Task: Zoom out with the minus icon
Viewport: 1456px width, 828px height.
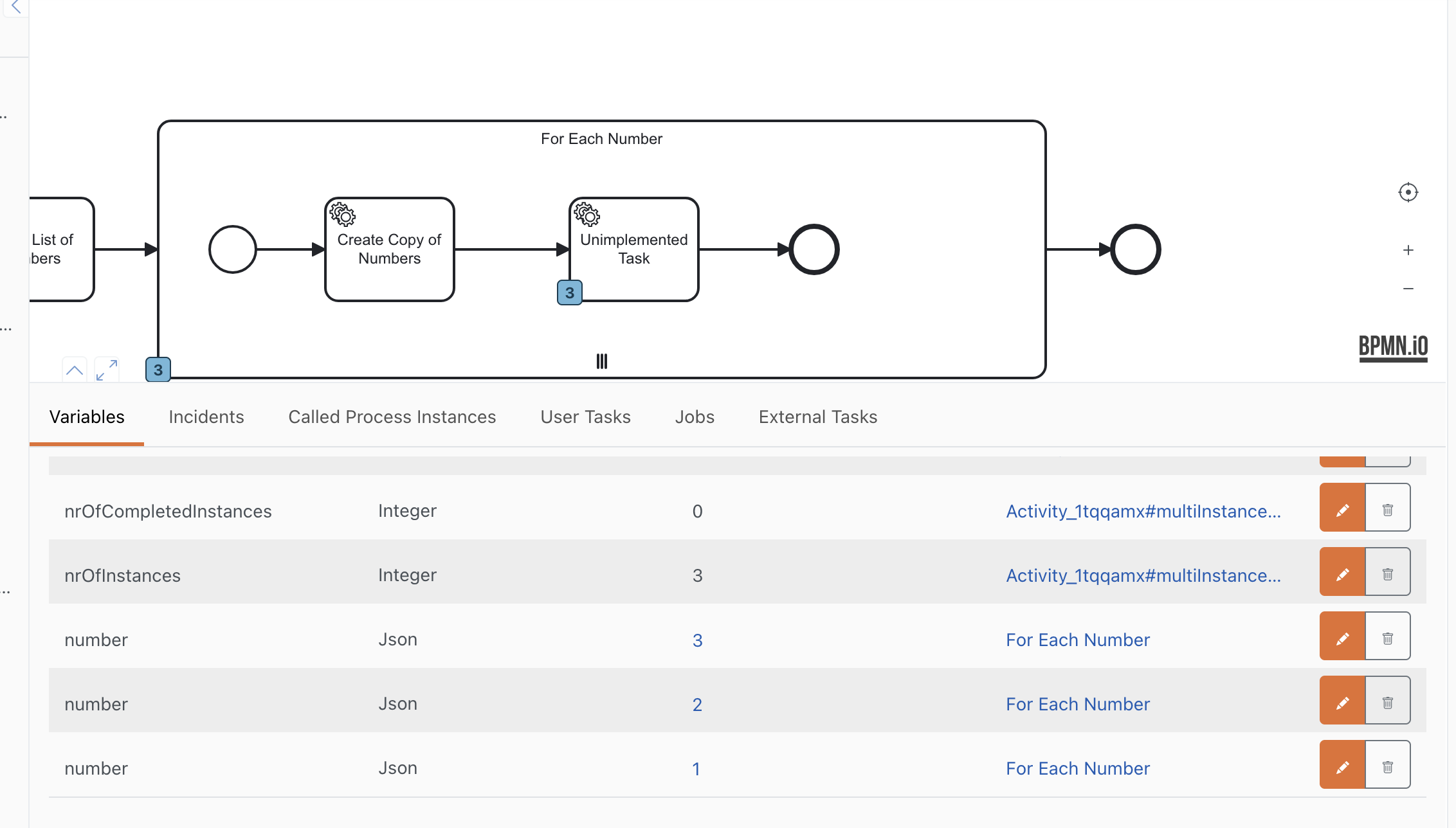Action: [x=1408, y=289]
